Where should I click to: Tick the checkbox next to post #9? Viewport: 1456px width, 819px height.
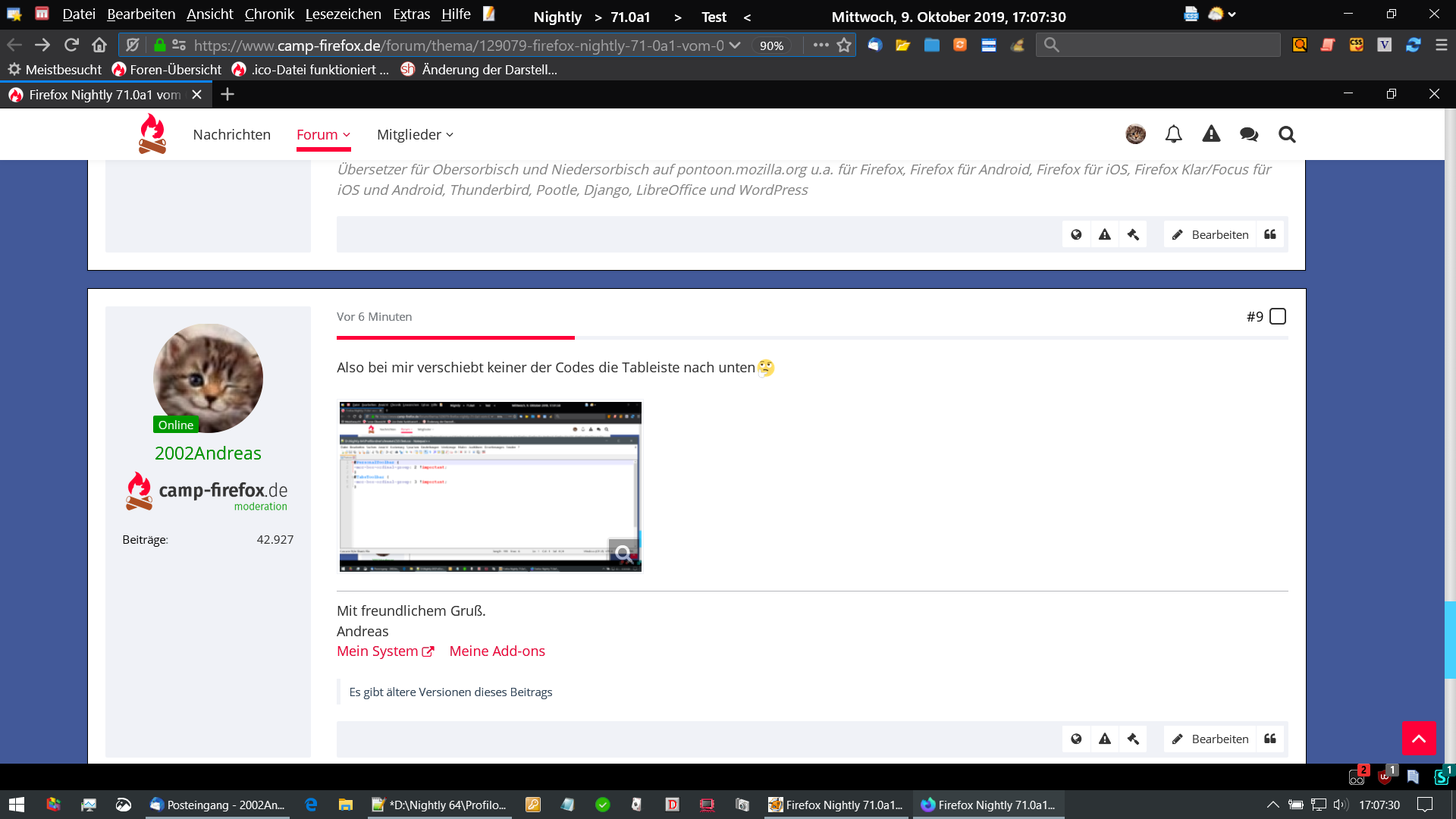pos(1278,316)
